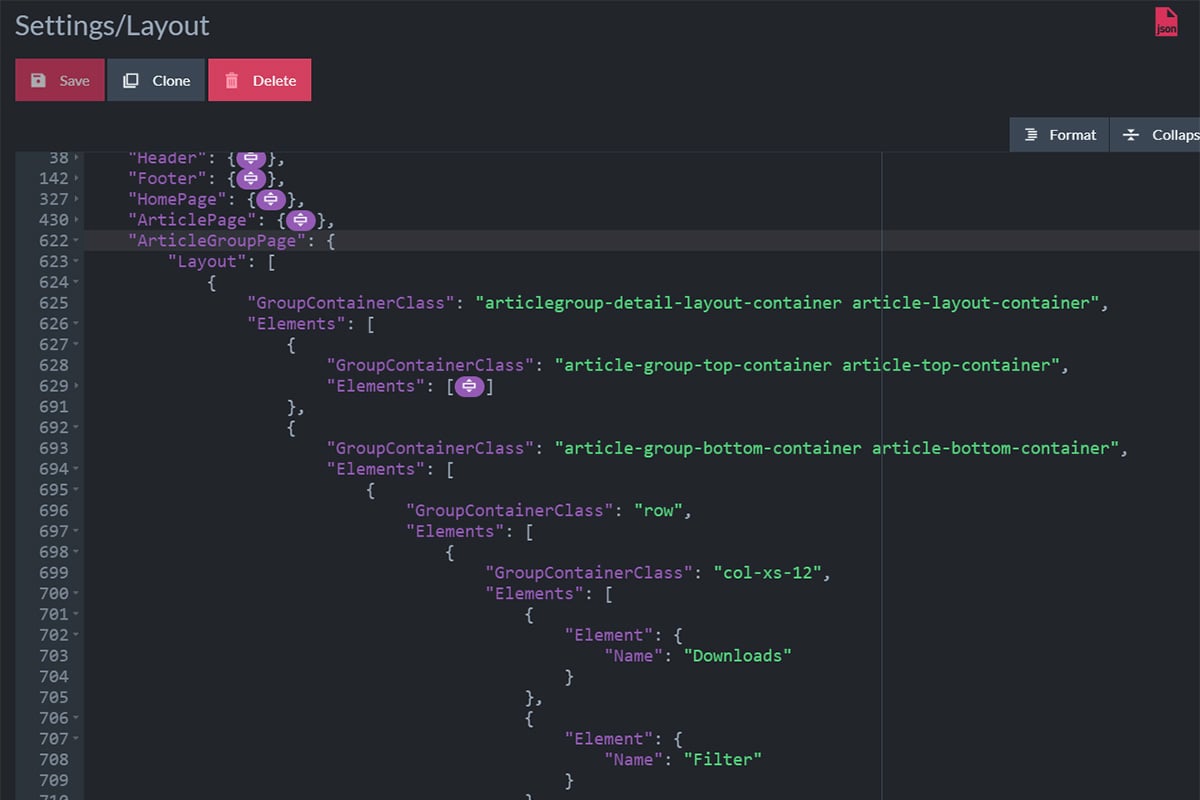The width and height of the screenshot is (1200, 800).
Task: Collapse Layout array with line 623 arrow
Action: click(x=77, y=262)
